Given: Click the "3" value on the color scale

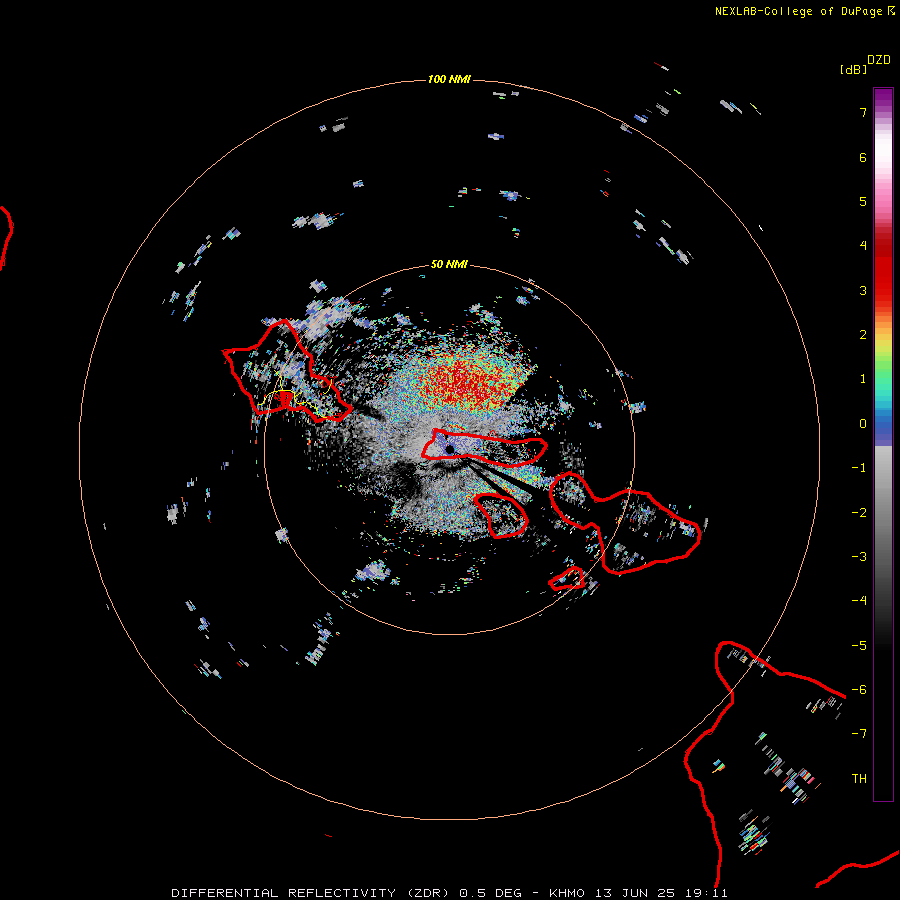Looking at the screenshot, I should pyautogui.click(x=863, y=290).
